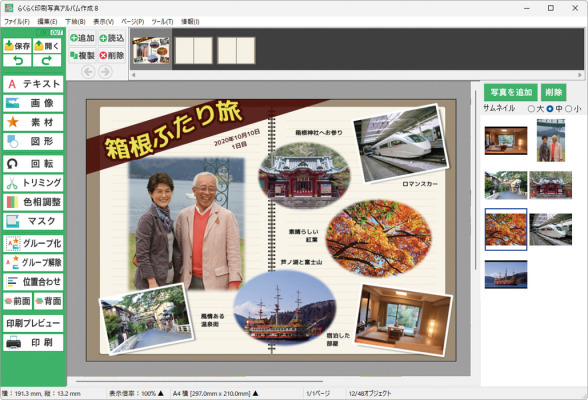
Task: Open the ツール(T) menu
Action: tap(162, 22)
